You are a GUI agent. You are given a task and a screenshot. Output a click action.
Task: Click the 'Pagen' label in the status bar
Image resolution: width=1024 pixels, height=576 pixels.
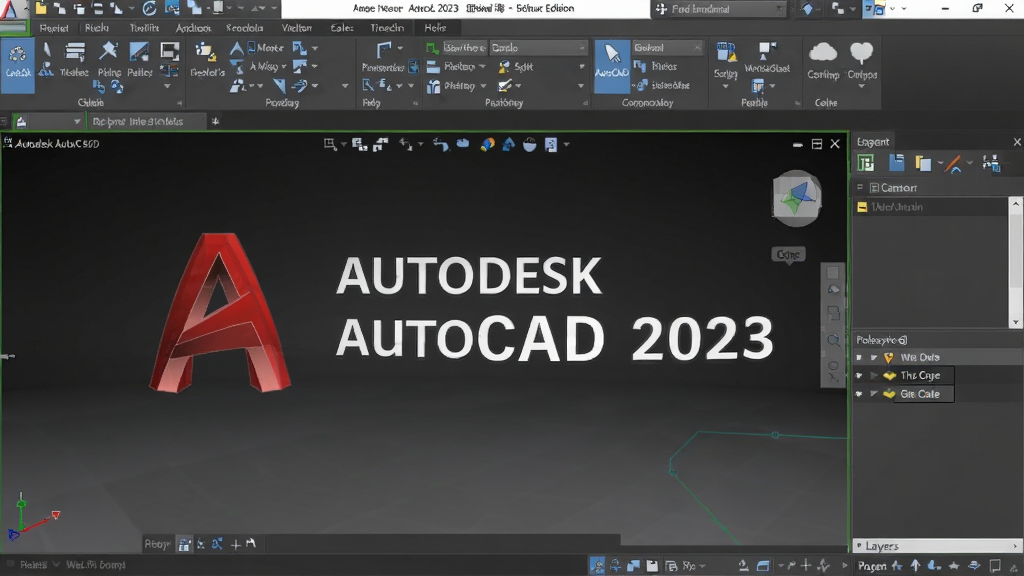(872, 566)
